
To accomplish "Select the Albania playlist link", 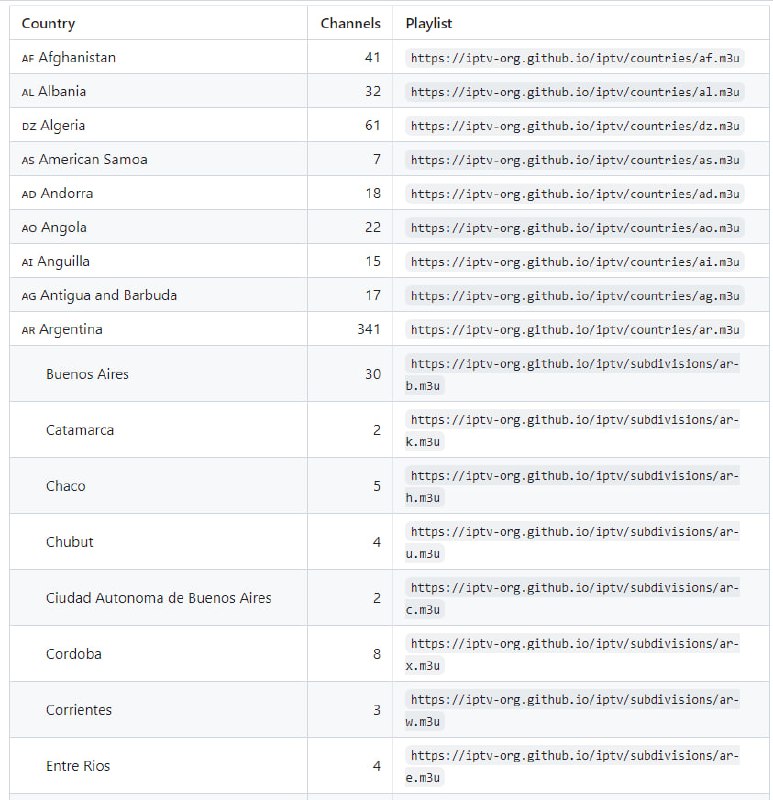I will pos(575,92).
